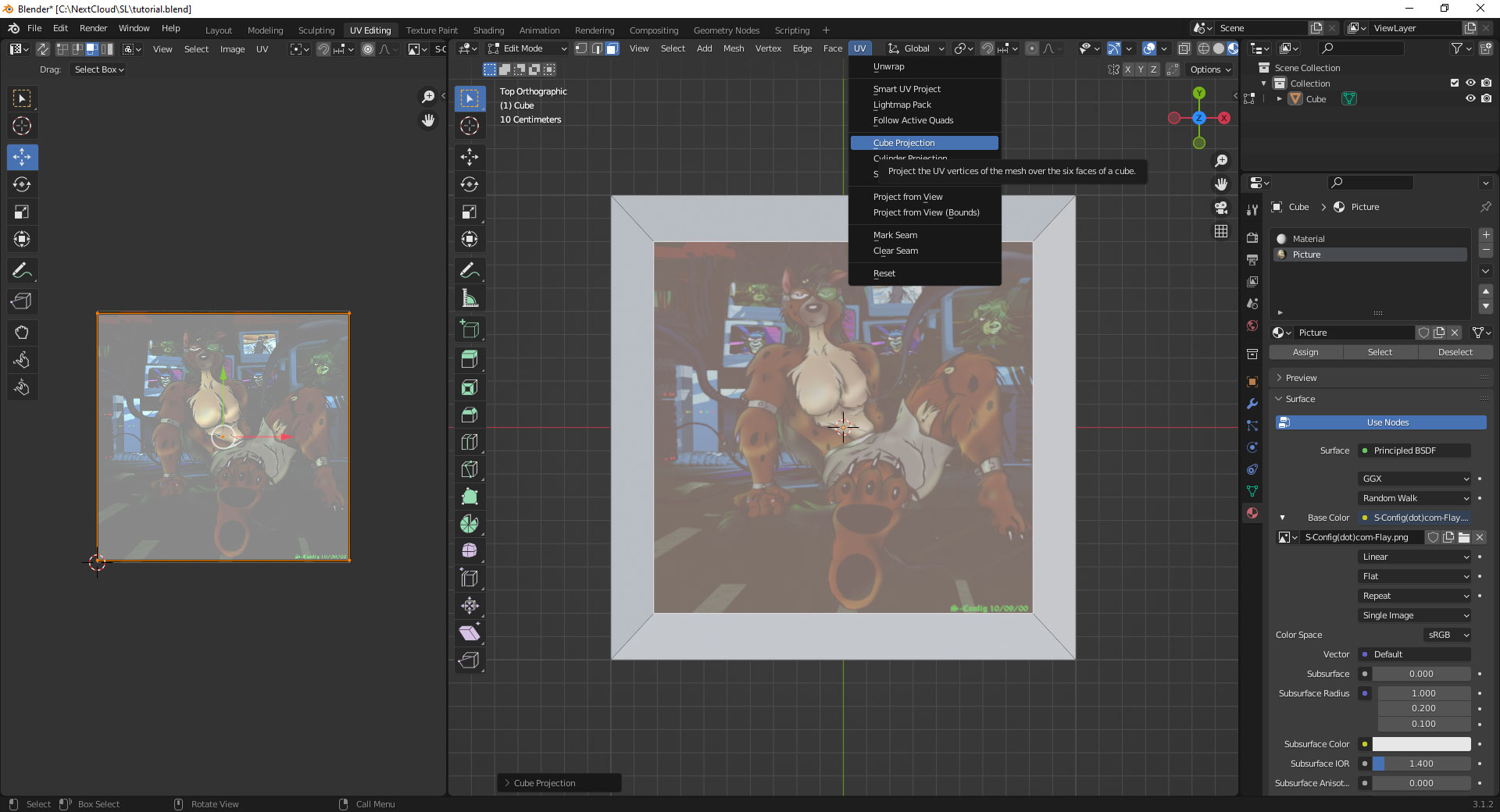Open the Global transform orientation dropdown
This screenshot has height=812, width=1500.
click(916, 48)
